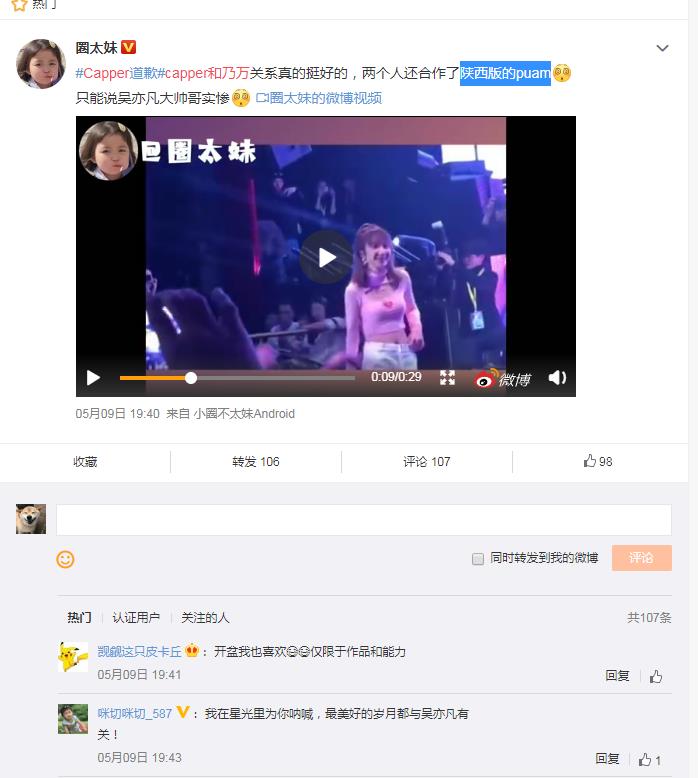Viewport: 698px width, 778px height.
Task: Click the small play icon in video controls
Action: tap(93, 378)
